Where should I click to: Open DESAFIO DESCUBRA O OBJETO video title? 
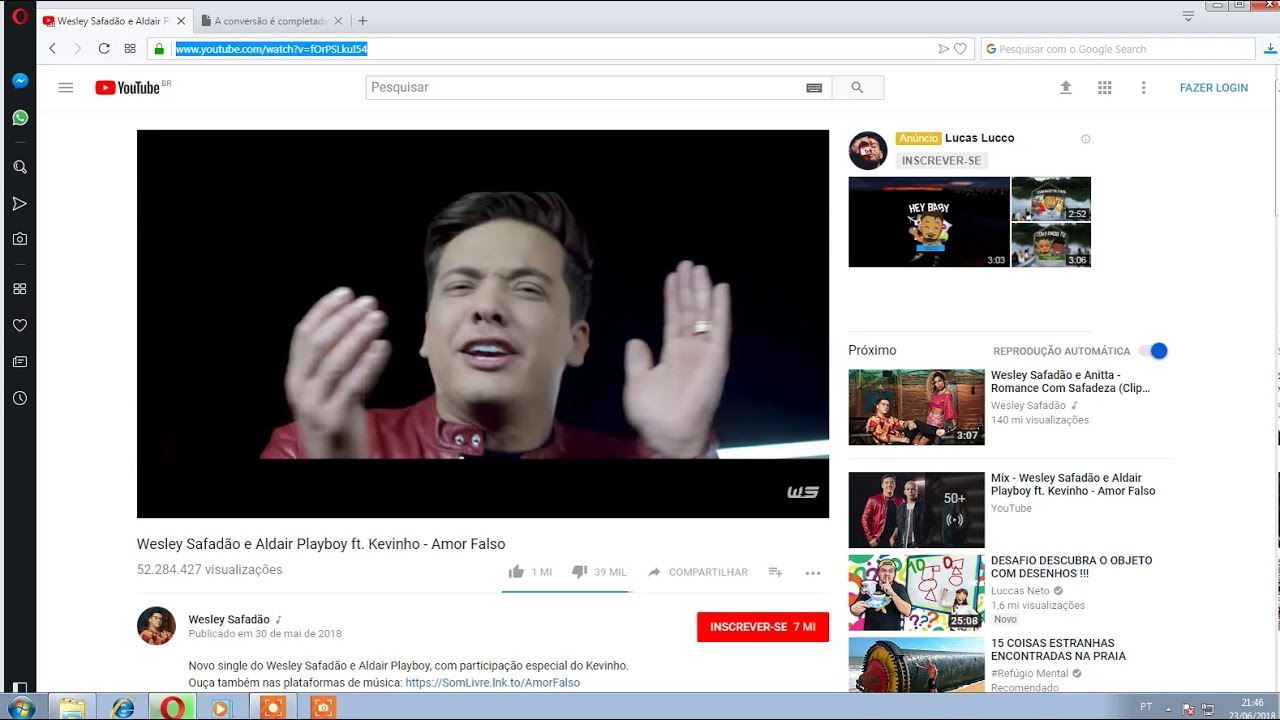pos(1072,567)
